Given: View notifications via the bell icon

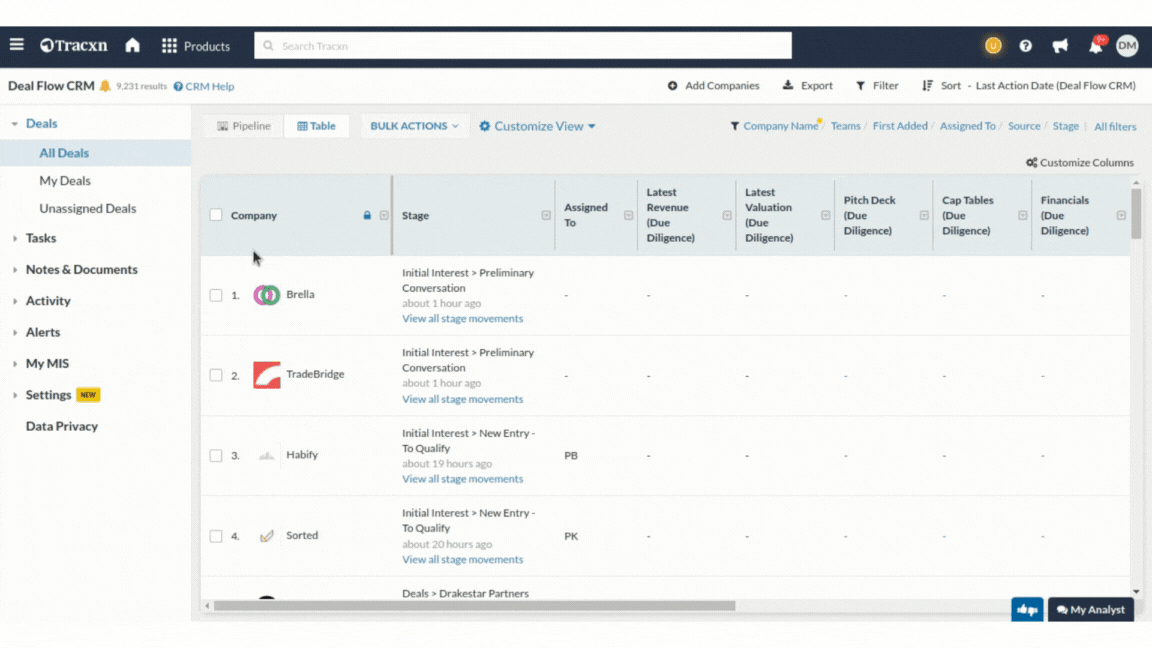Looking at the screenshot, I should coord(1096,46).
